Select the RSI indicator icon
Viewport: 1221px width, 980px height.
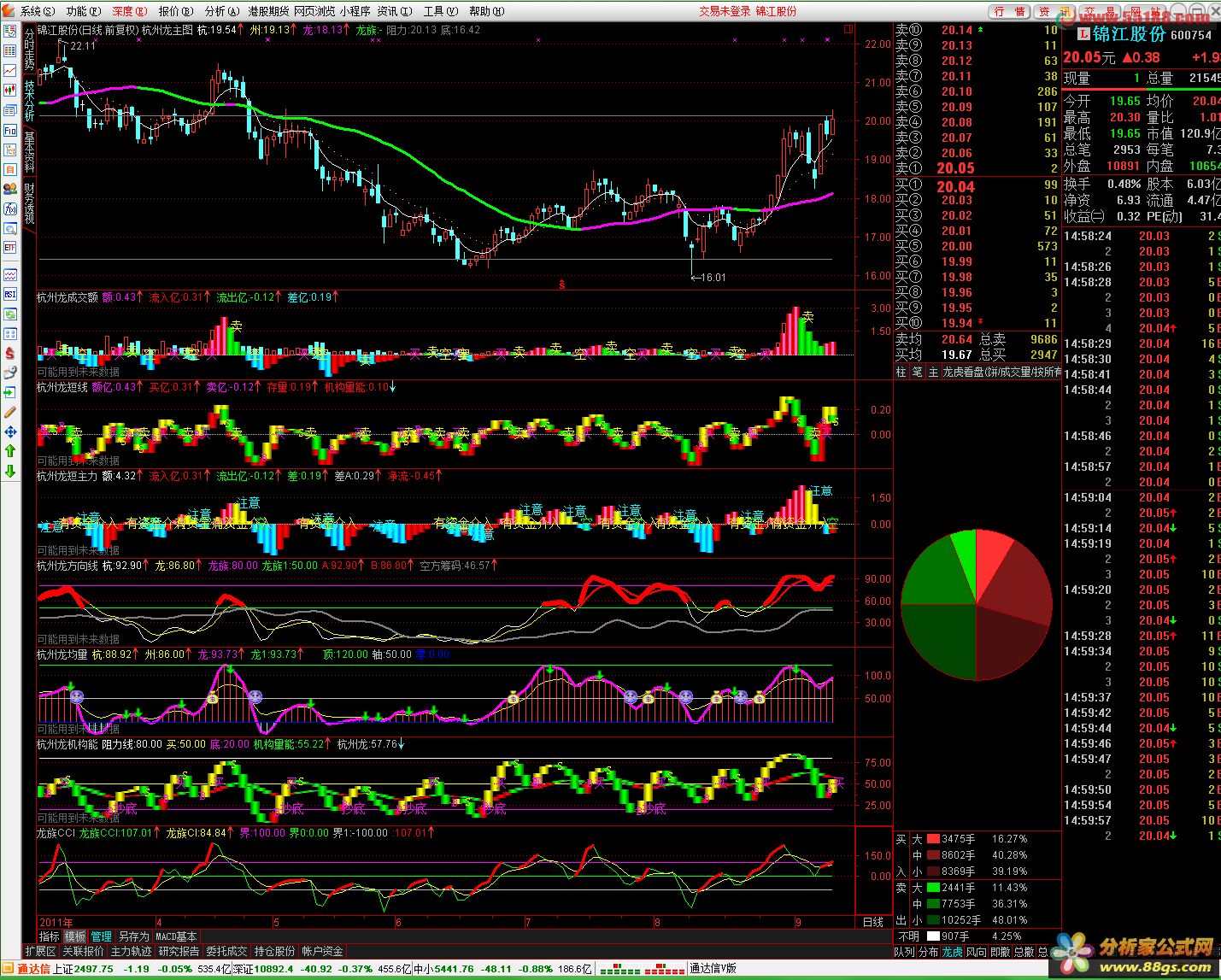10,294
